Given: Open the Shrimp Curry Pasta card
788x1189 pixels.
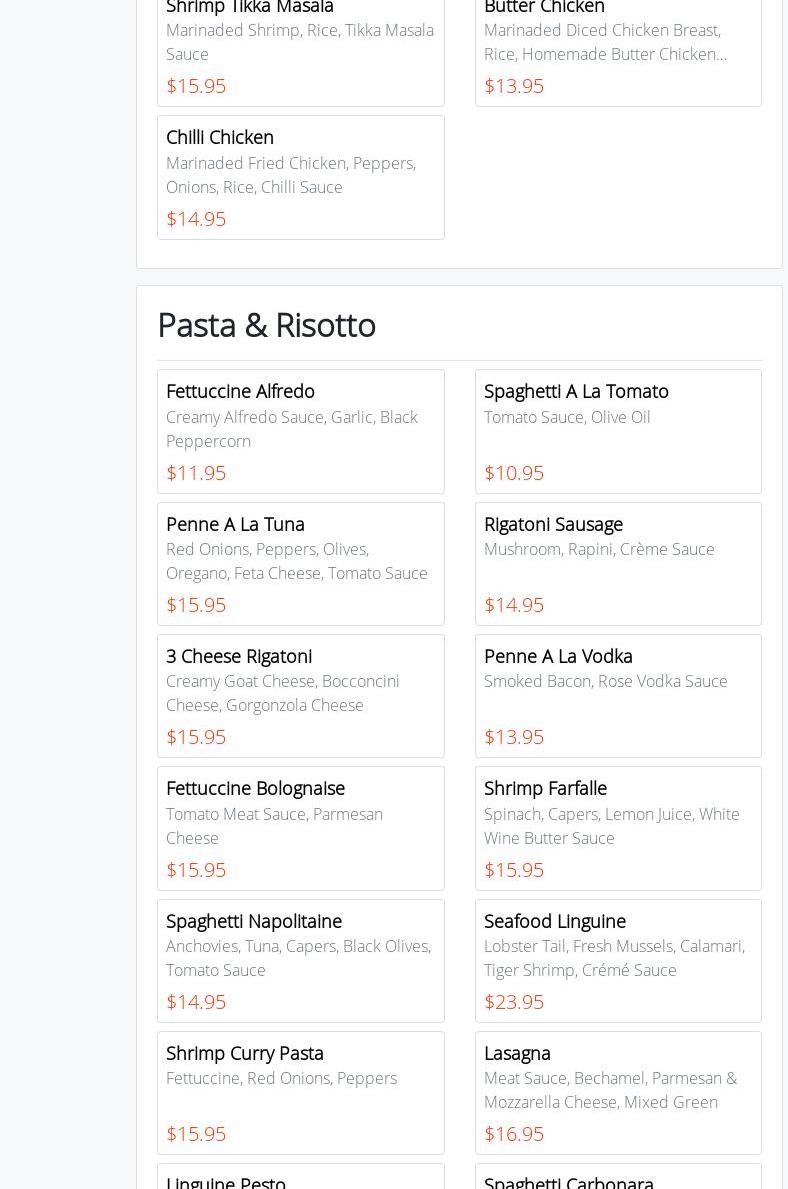Looking at the screenshot, I should 300,1093.
